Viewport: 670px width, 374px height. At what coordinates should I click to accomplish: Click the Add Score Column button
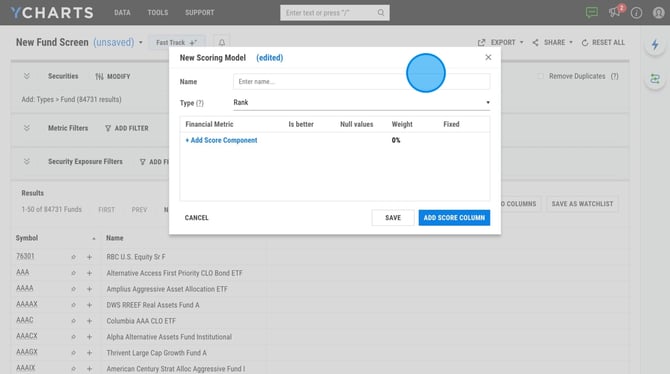454,218
